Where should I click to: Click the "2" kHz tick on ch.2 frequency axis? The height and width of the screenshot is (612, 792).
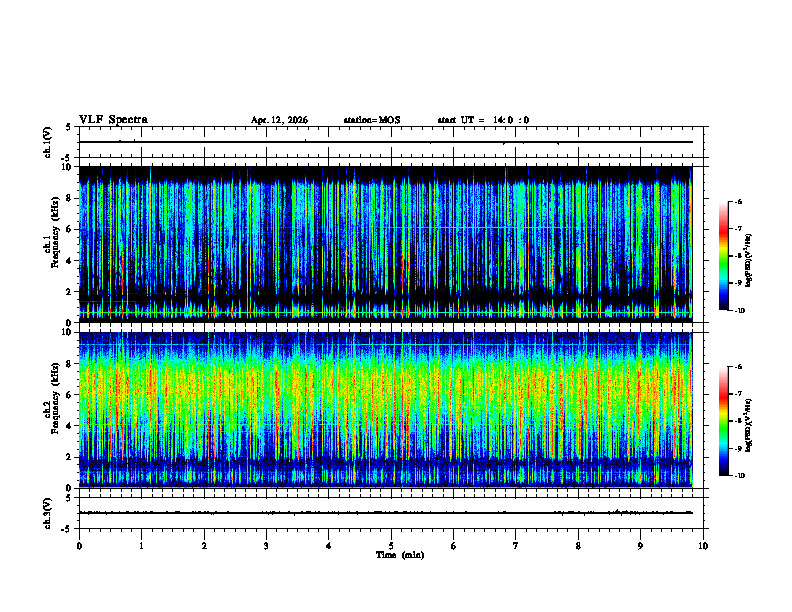point(70,457)
